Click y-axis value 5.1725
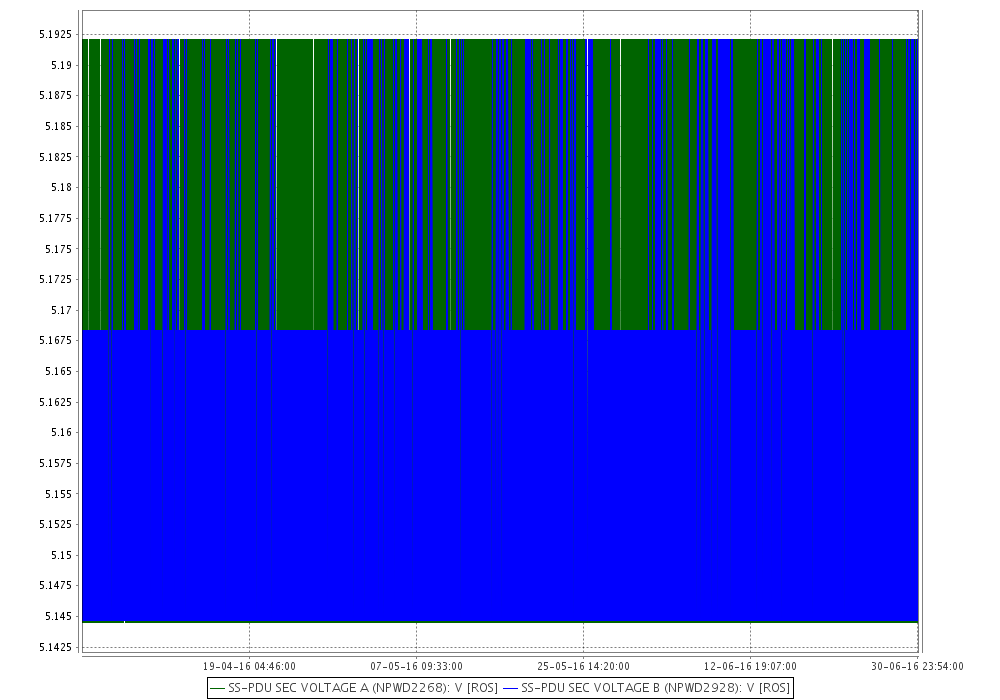 55,279
